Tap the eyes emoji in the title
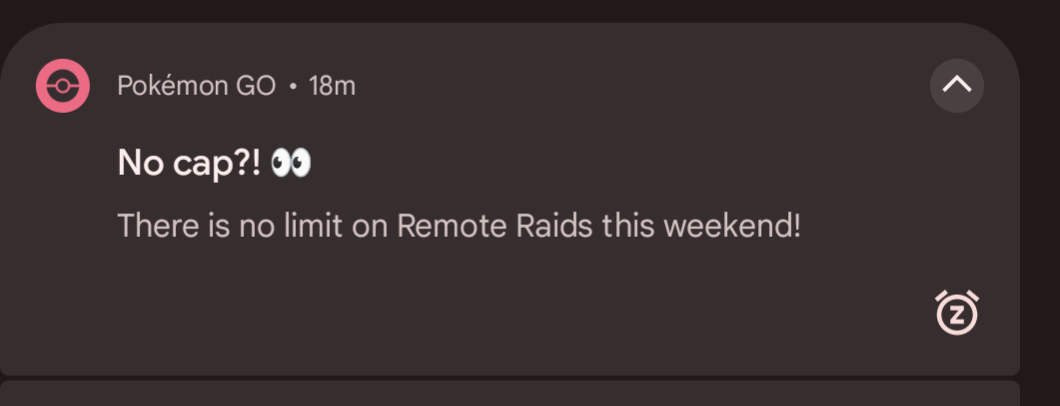This screenshot has width=1060, height=406. (x=291, y=162)
